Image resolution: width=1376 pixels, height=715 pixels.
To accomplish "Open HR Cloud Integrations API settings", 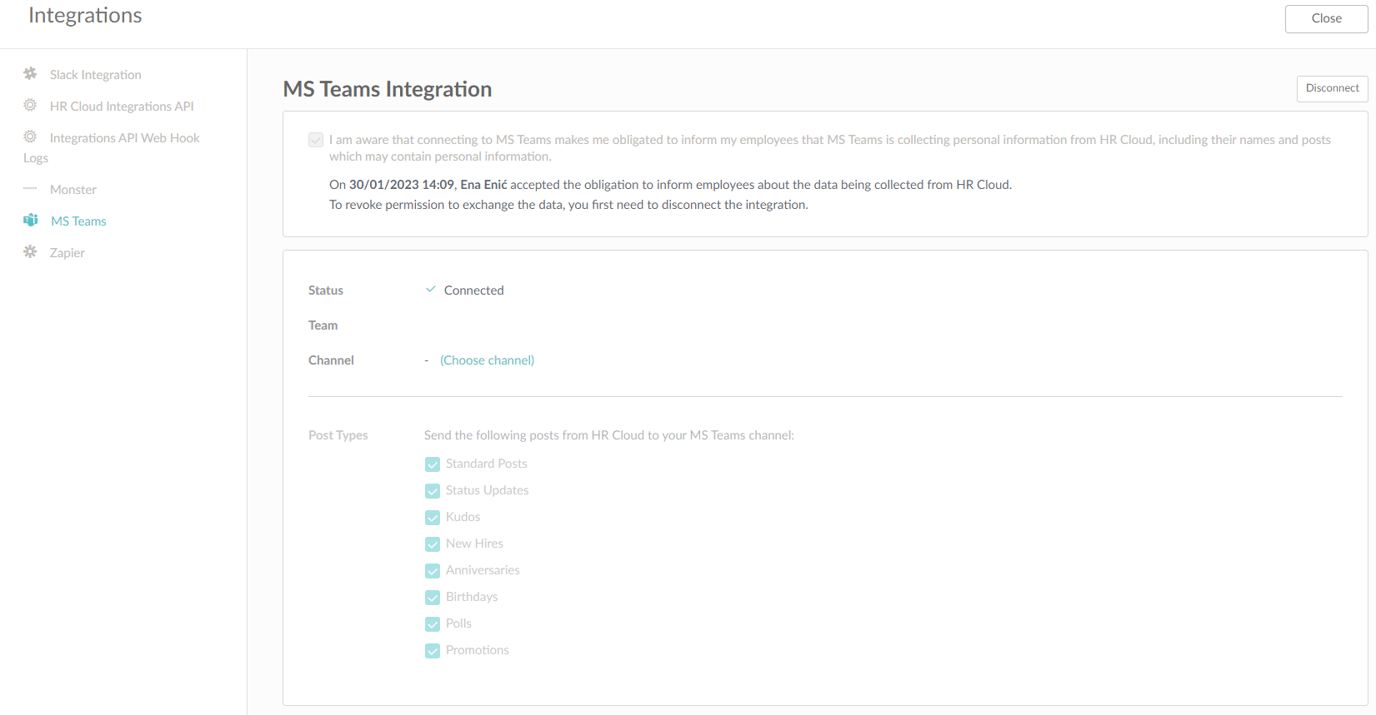I will (122, 106).
